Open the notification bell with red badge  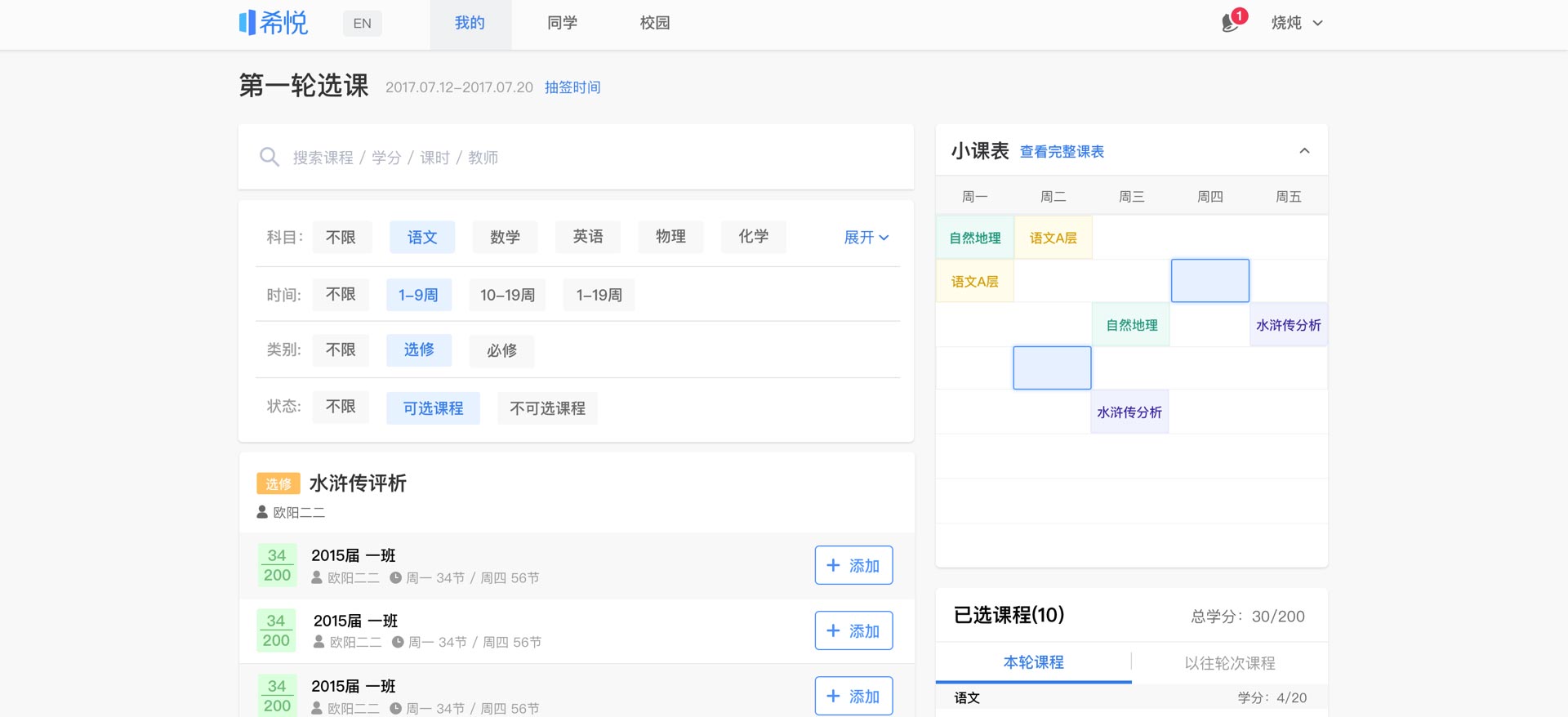[1230, 23]
